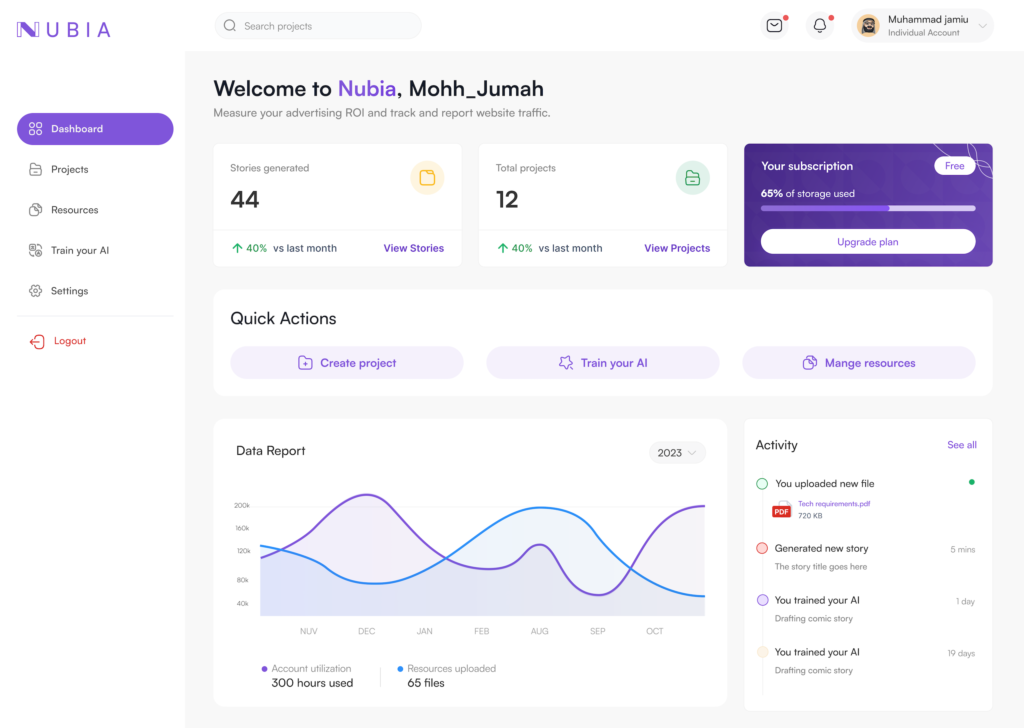Open the 2023 year dropdown
This screenshot has height=728, width=1024.
[x=677, y=452]
